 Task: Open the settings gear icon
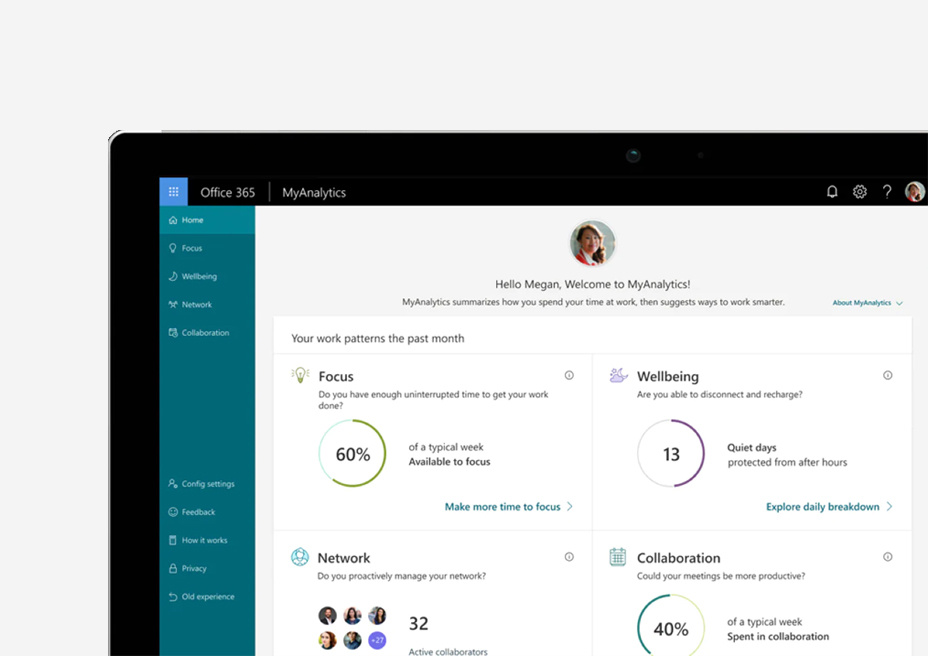click(x=860, y=192)
